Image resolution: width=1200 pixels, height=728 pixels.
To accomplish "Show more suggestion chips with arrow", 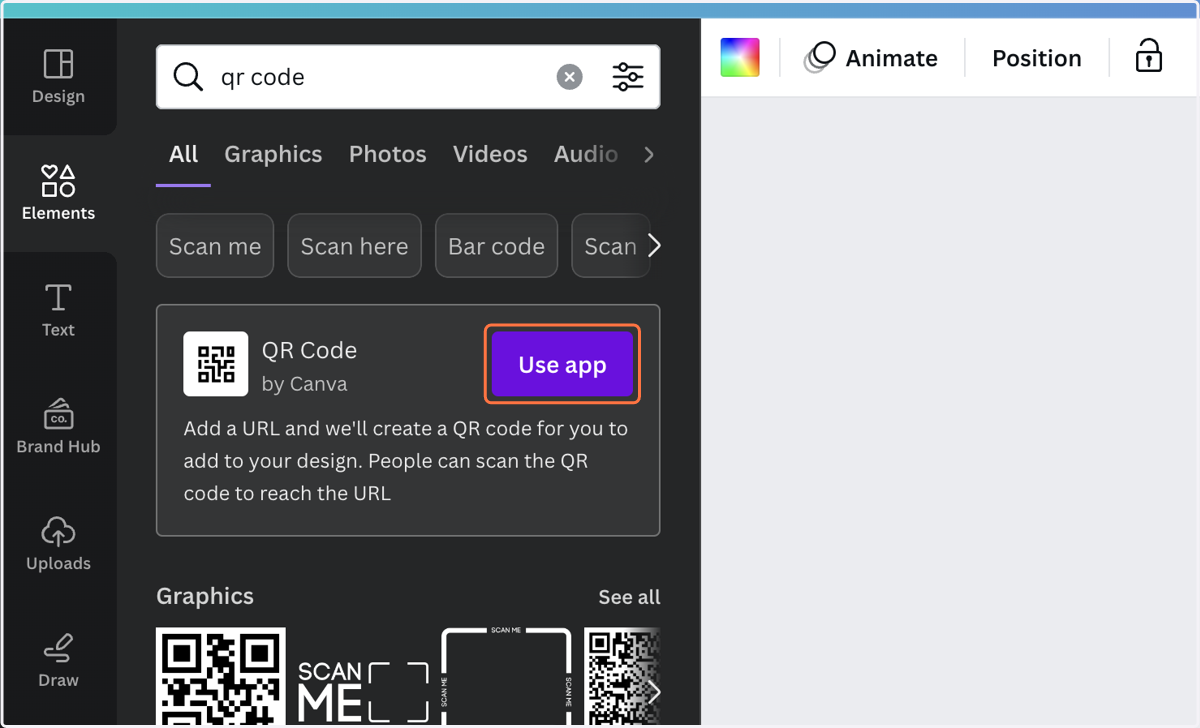I will tap(654, 246).
